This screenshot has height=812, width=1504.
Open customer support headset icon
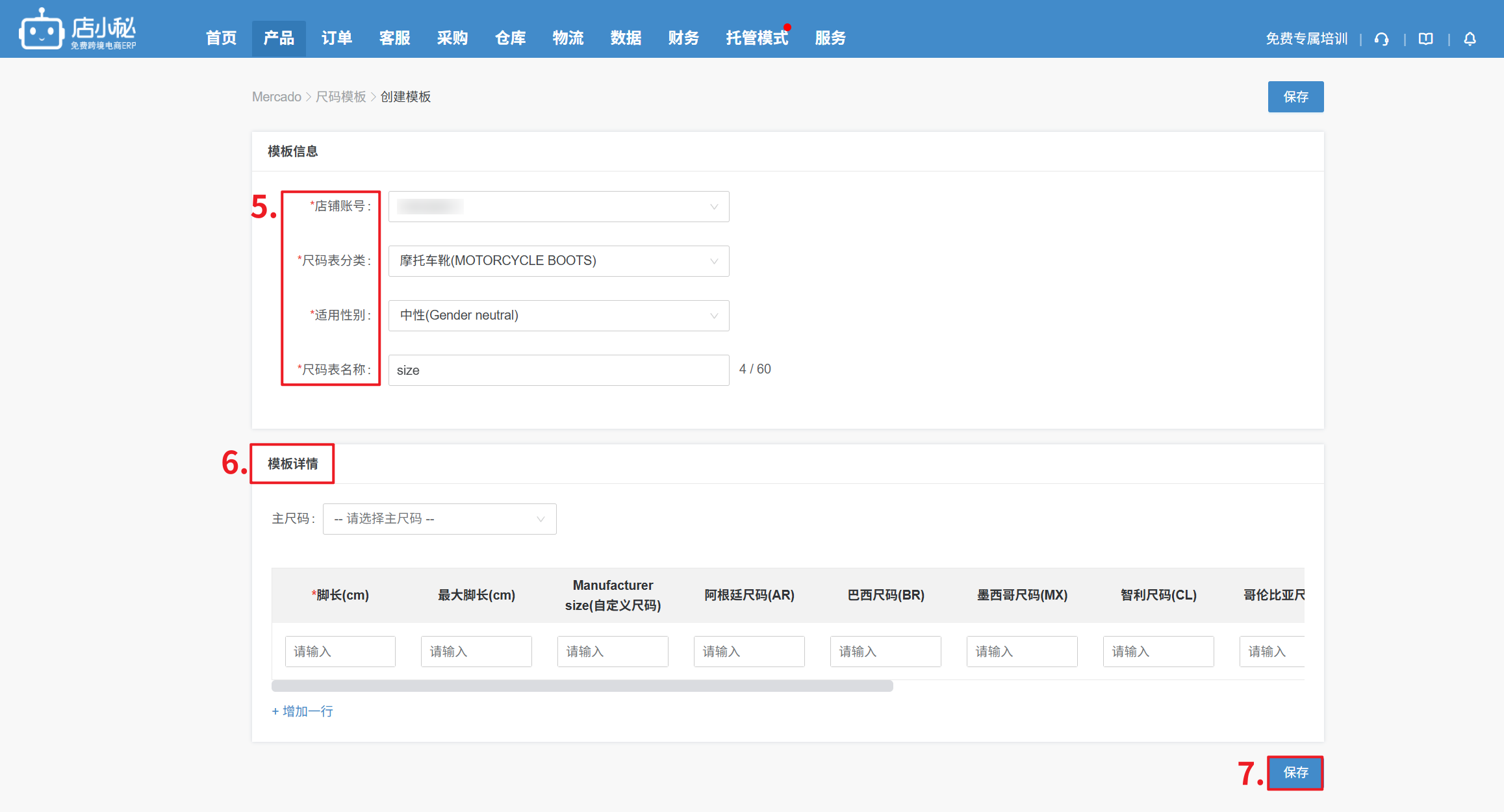1381,39
